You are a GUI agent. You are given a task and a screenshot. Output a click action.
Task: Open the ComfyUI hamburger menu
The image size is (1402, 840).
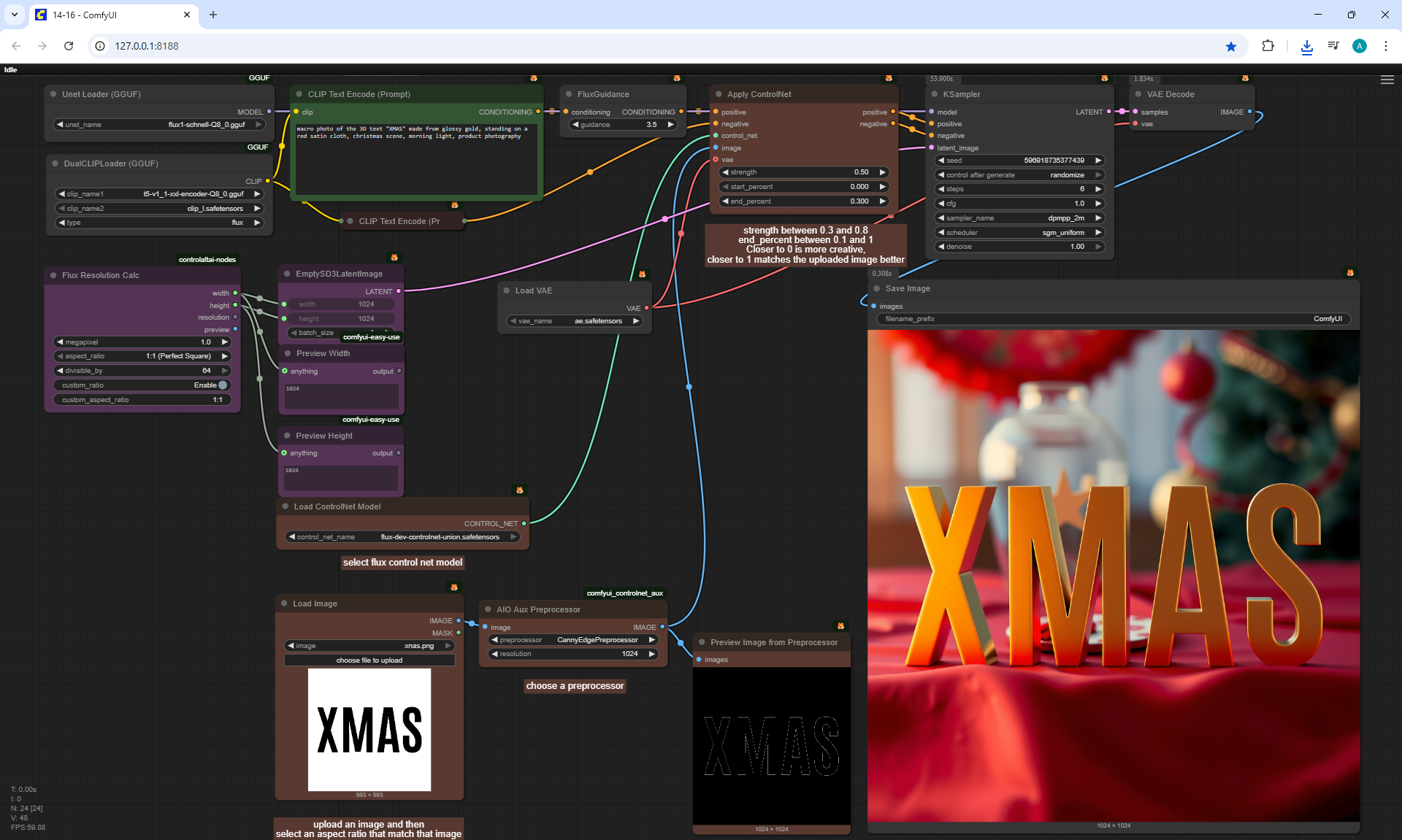[x=1387, y=80]
